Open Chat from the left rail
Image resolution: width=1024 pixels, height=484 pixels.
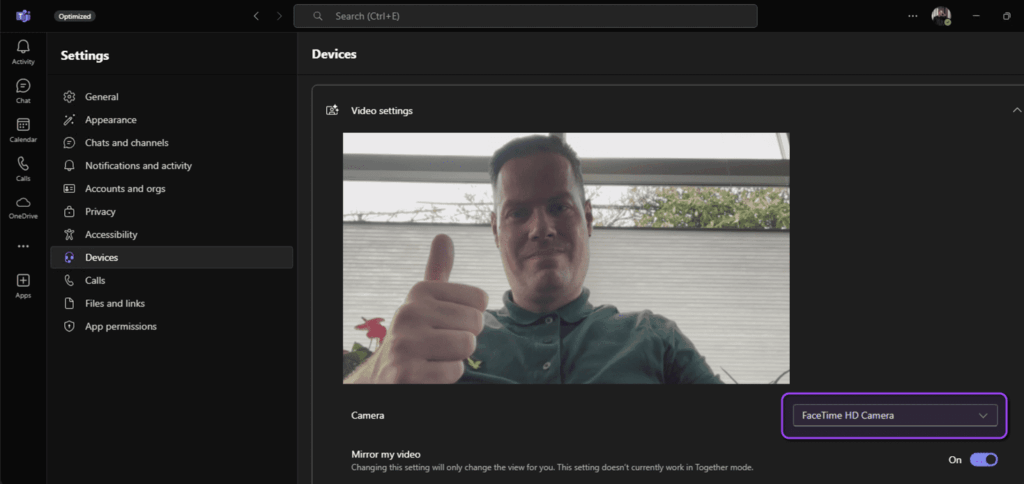[23, 90]
